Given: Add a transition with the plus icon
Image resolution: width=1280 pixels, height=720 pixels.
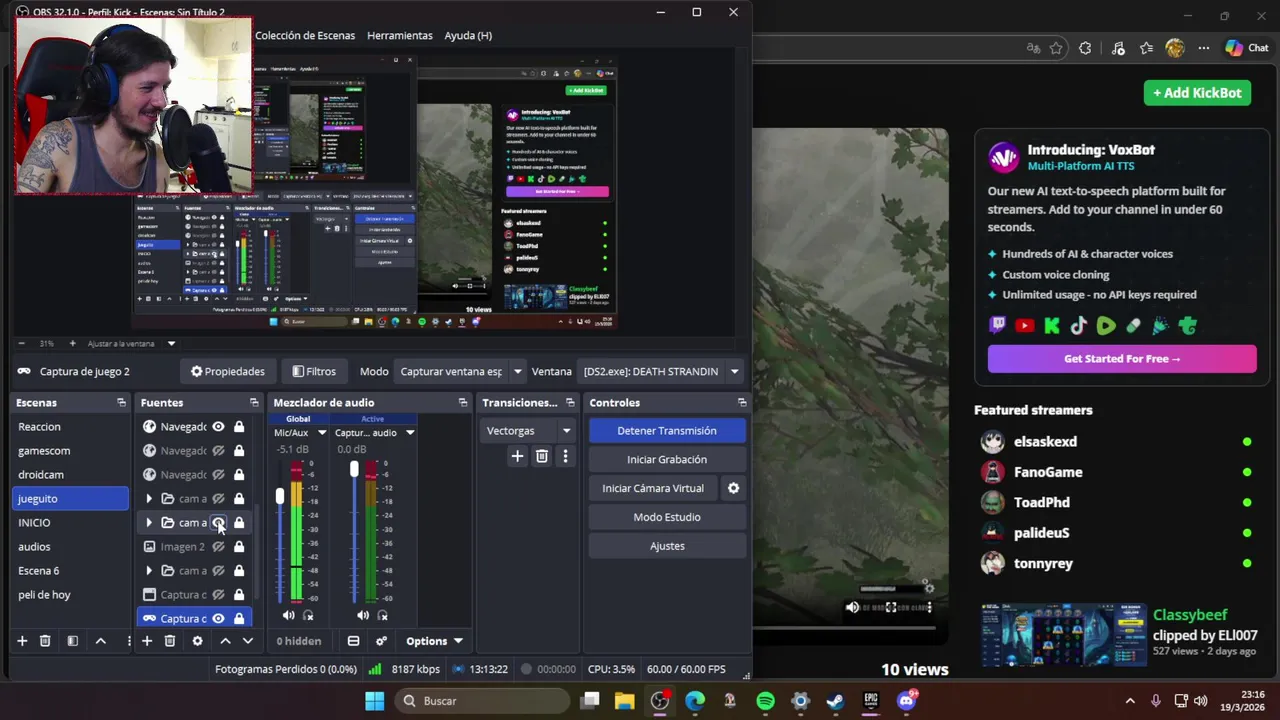Looking at the screenshot, I should click(x=517, y=456).
